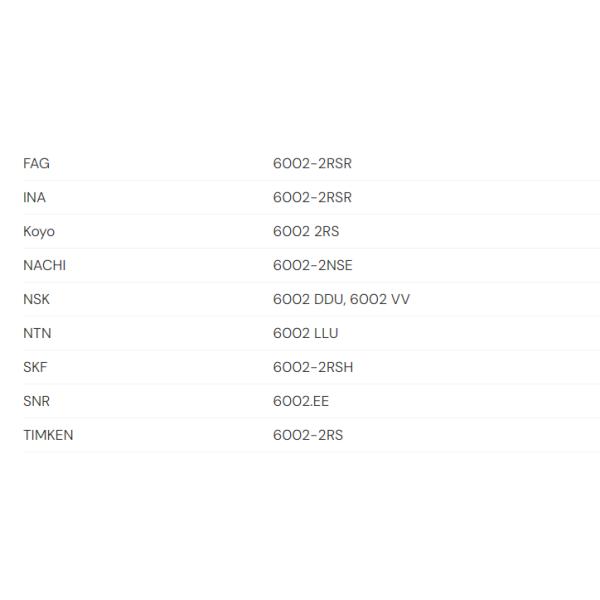Click SKF part number 6002-2RSH
The height and width of the screenshot is (600, 600).
click(313, 367)
